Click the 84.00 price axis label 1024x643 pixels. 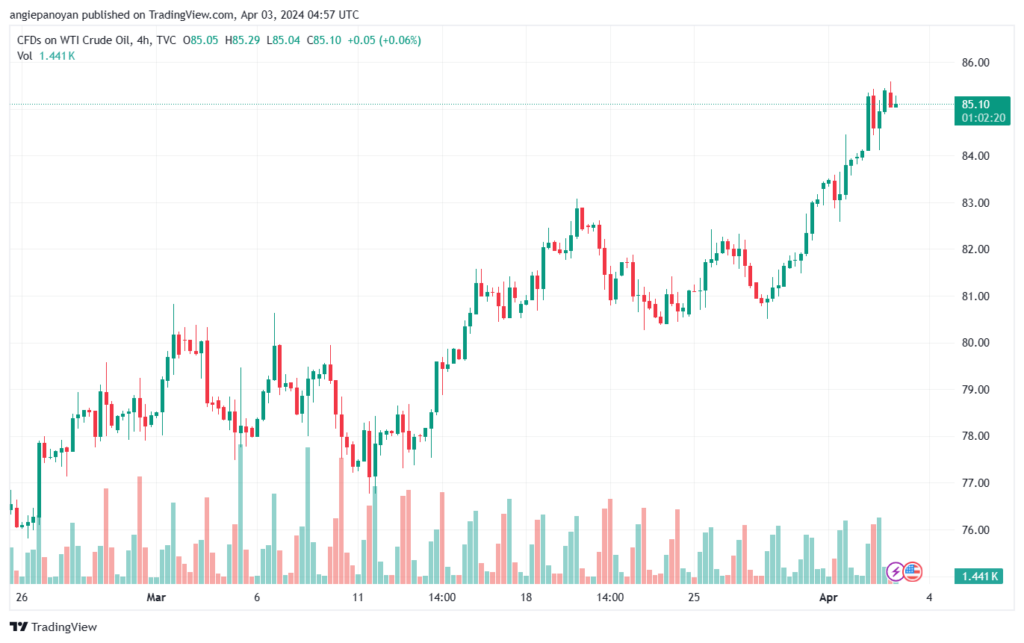click(975, 156)
